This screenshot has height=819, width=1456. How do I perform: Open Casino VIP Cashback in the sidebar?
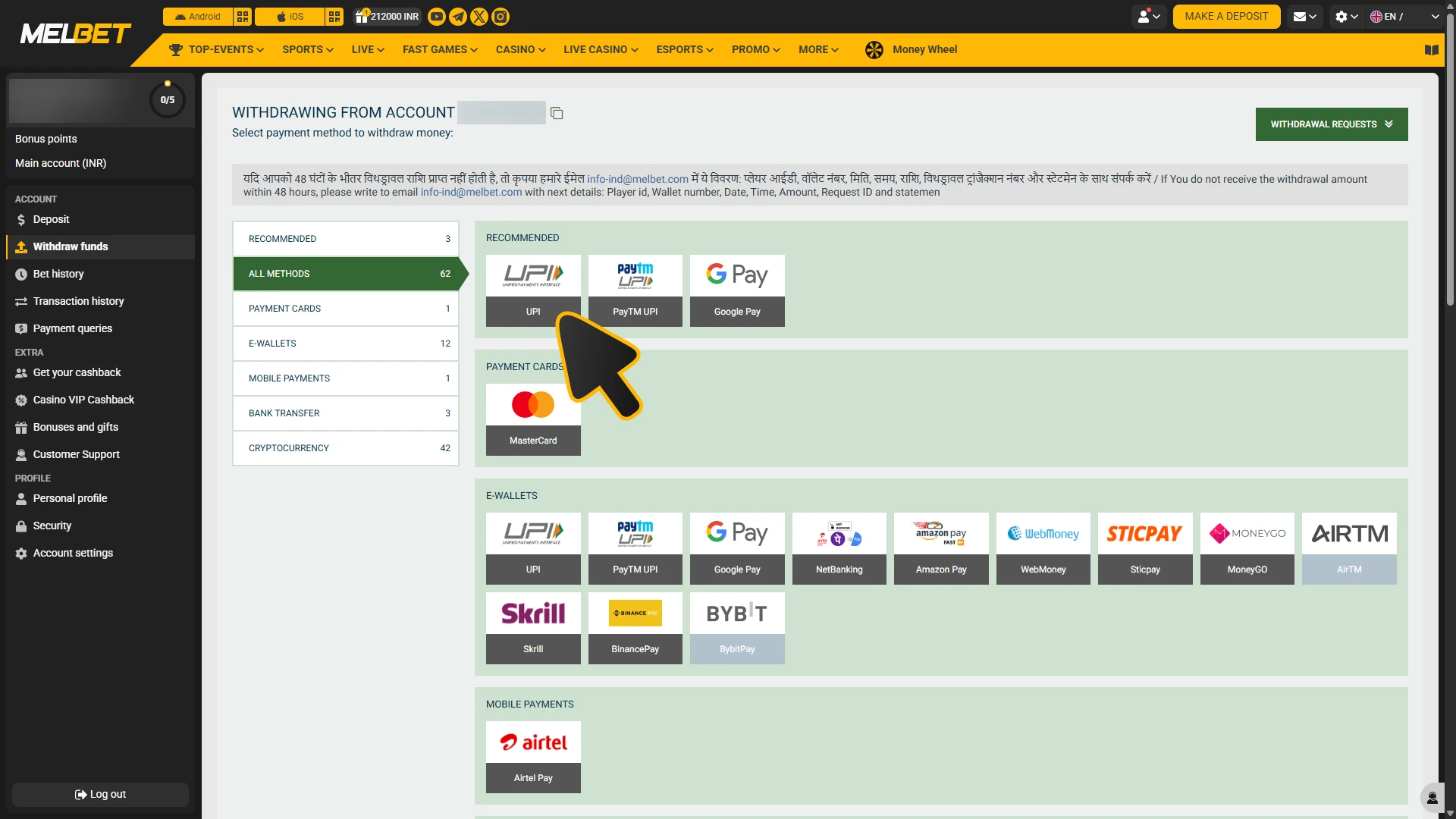pos(100,400)
